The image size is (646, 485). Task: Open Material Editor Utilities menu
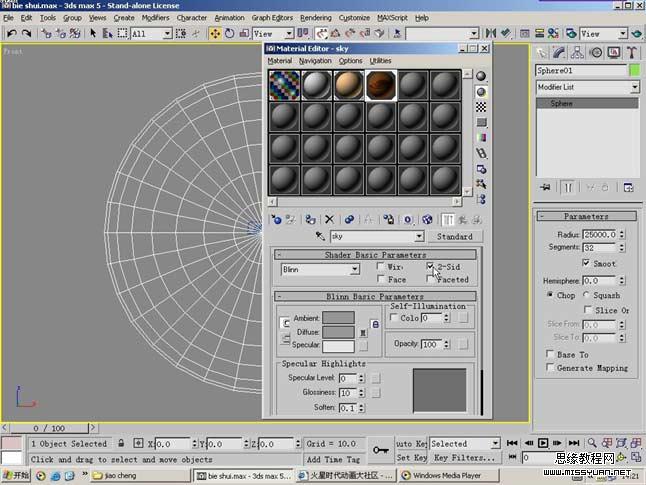point(380,61)
